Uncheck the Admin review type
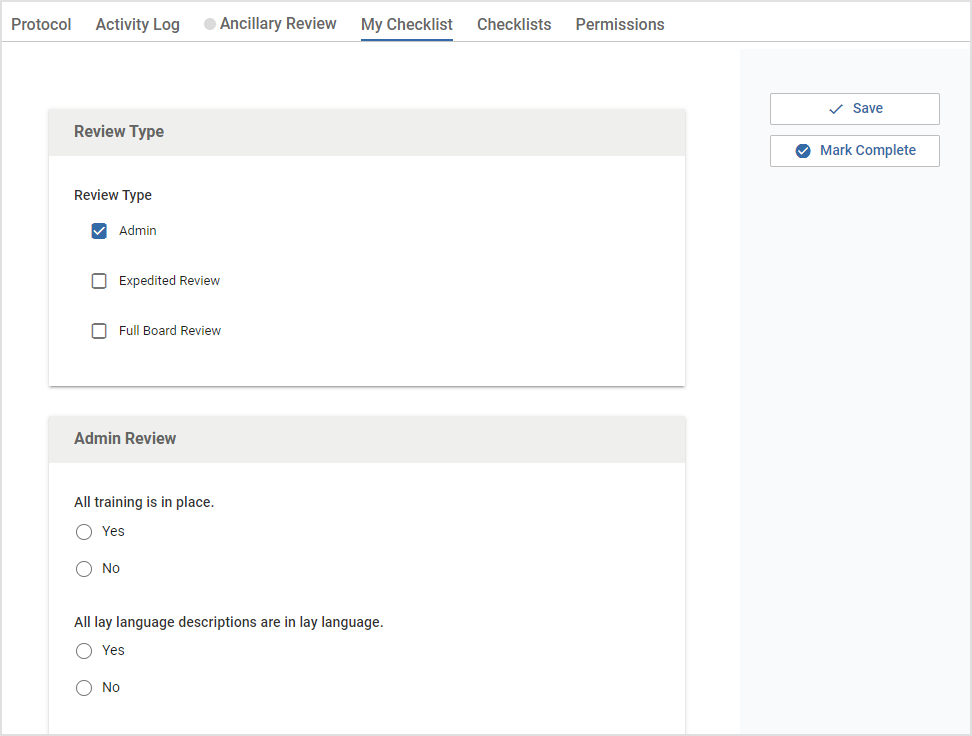The width and height of the screenshot is (972, 736). (99, 230)
